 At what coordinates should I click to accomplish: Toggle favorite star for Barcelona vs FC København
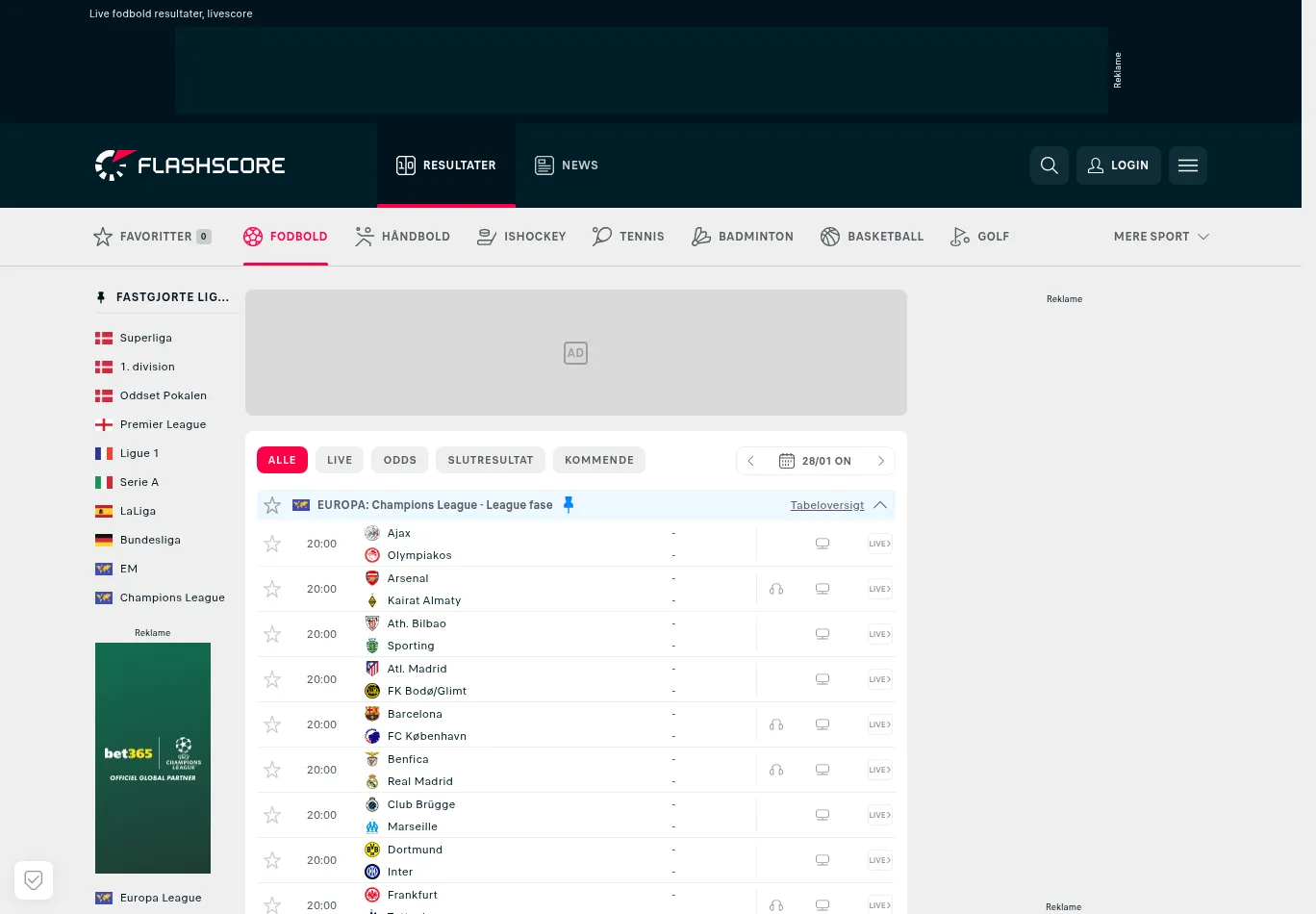(272, 724)
